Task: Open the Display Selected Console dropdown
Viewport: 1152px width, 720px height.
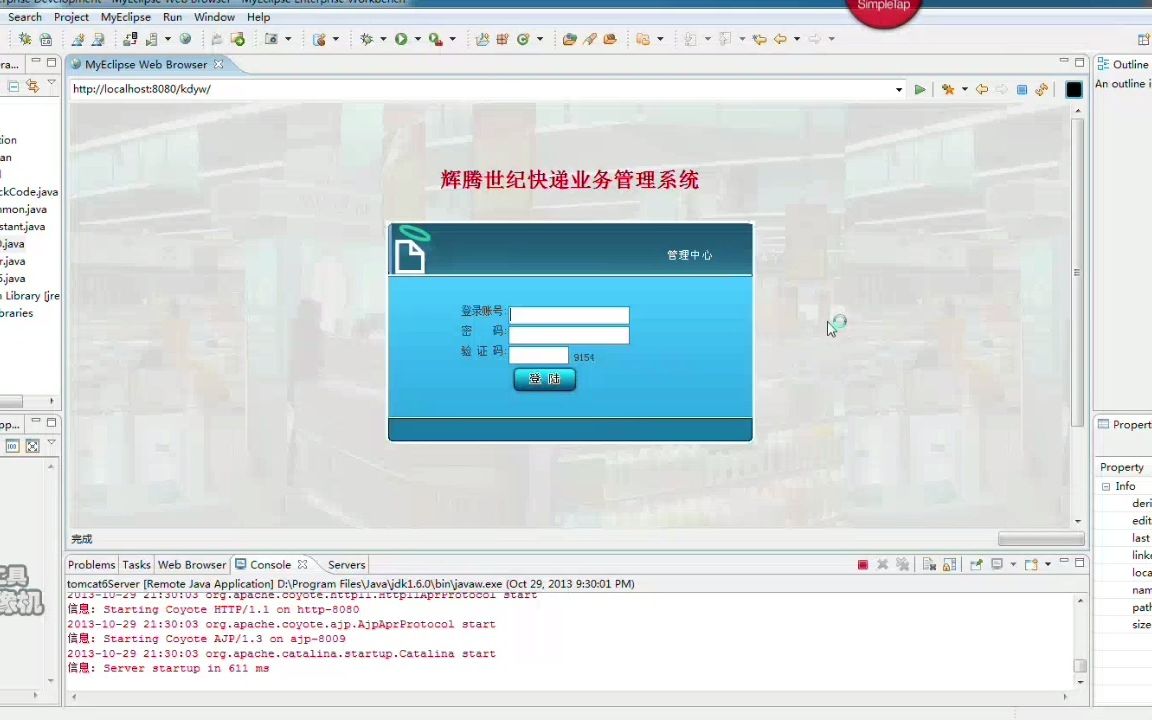Action: coord(1013,564)
